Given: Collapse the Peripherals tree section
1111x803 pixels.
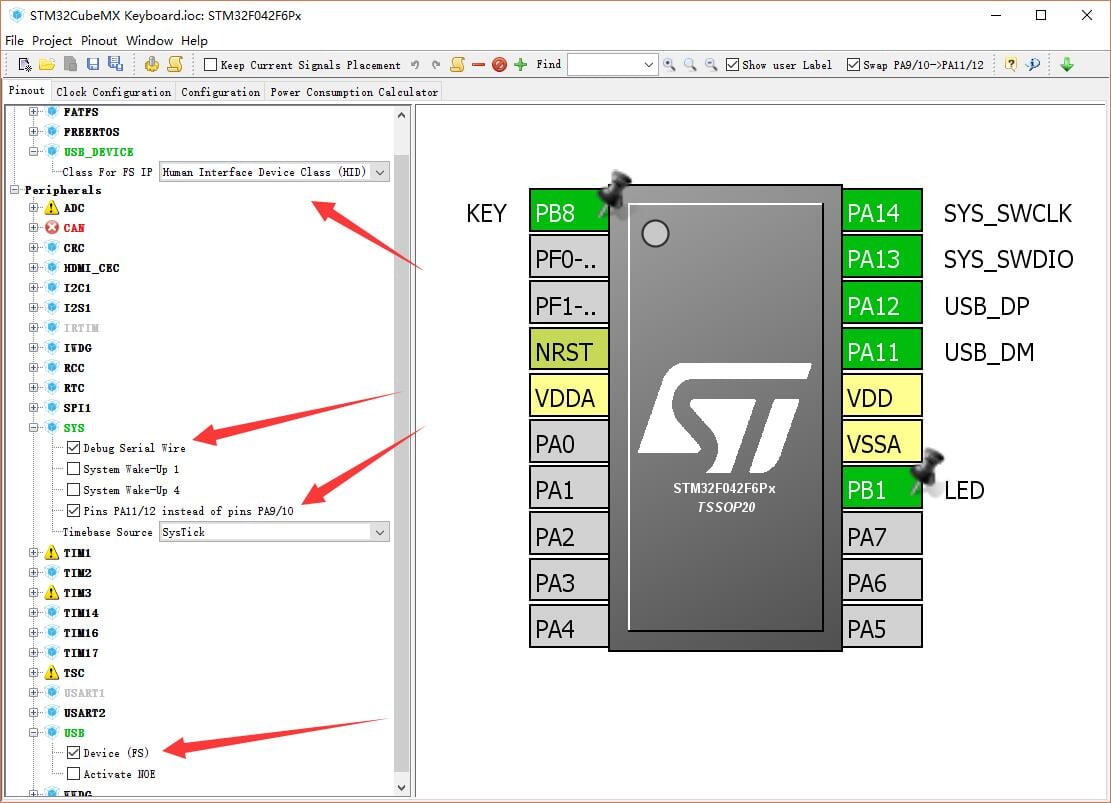Looking at the screenshot, I should pyautogui.click(x=14, y=190).
